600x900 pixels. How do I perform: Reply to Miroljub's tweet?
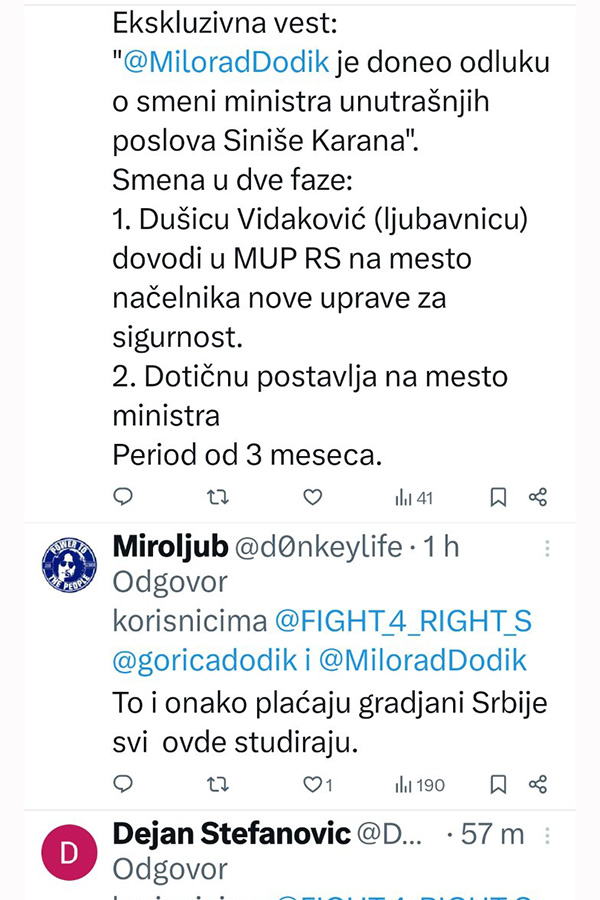click(123, 784)
